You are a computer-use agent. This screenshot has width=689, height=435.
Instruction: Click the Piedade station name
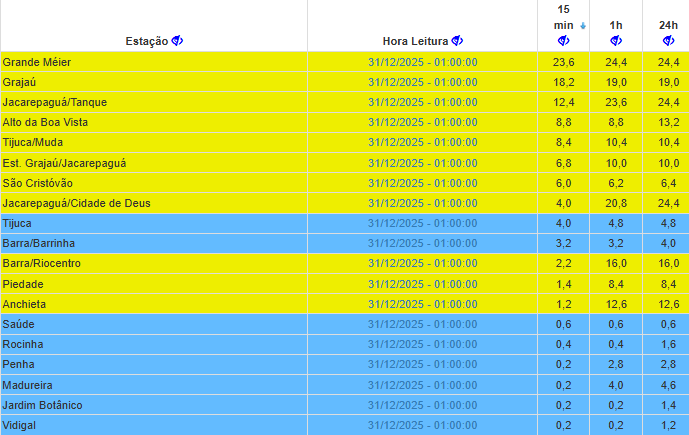pyautogui.click(x=23, y=284)
